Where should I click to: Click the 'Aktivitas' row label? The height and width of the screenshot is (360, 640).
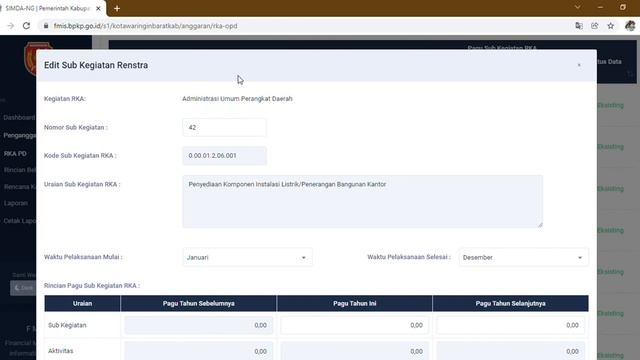pyautogui.click(x=60, y=351)
